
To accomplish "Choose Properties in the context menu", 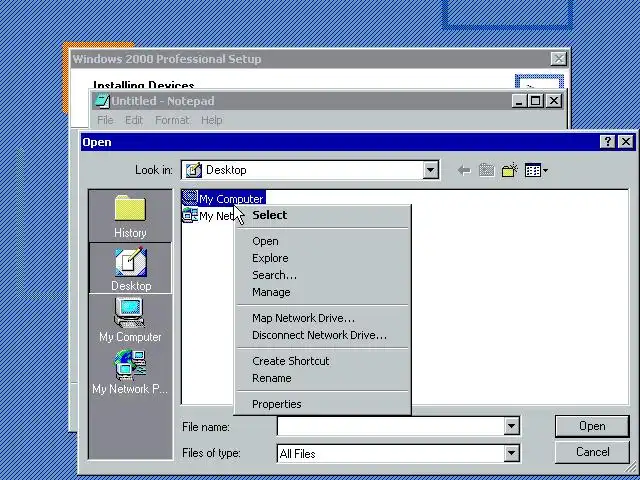I will pos(322,404).
